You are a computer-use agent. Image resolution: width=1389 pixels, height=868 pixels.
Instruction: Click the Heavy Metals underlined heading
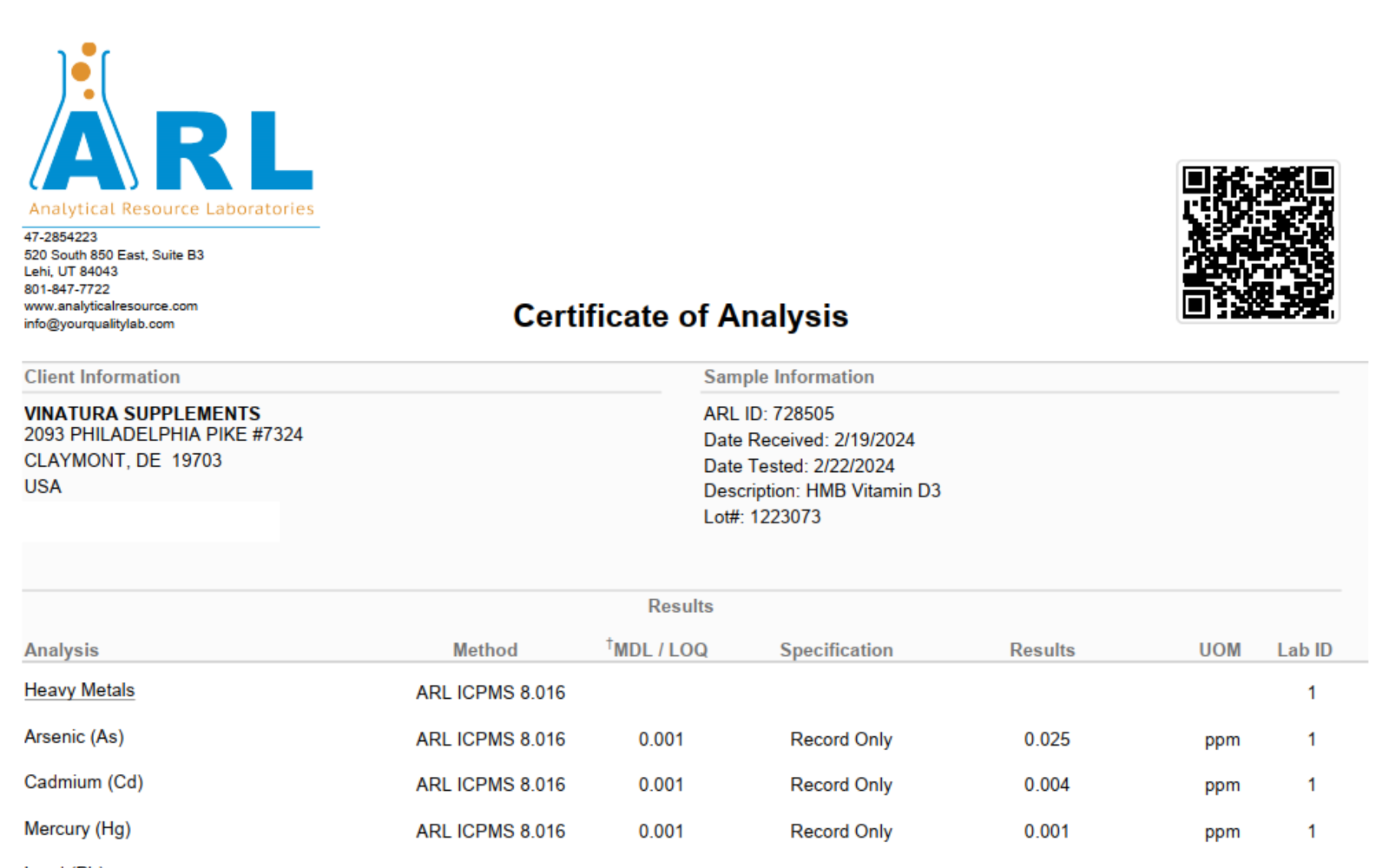coord(79,690)
